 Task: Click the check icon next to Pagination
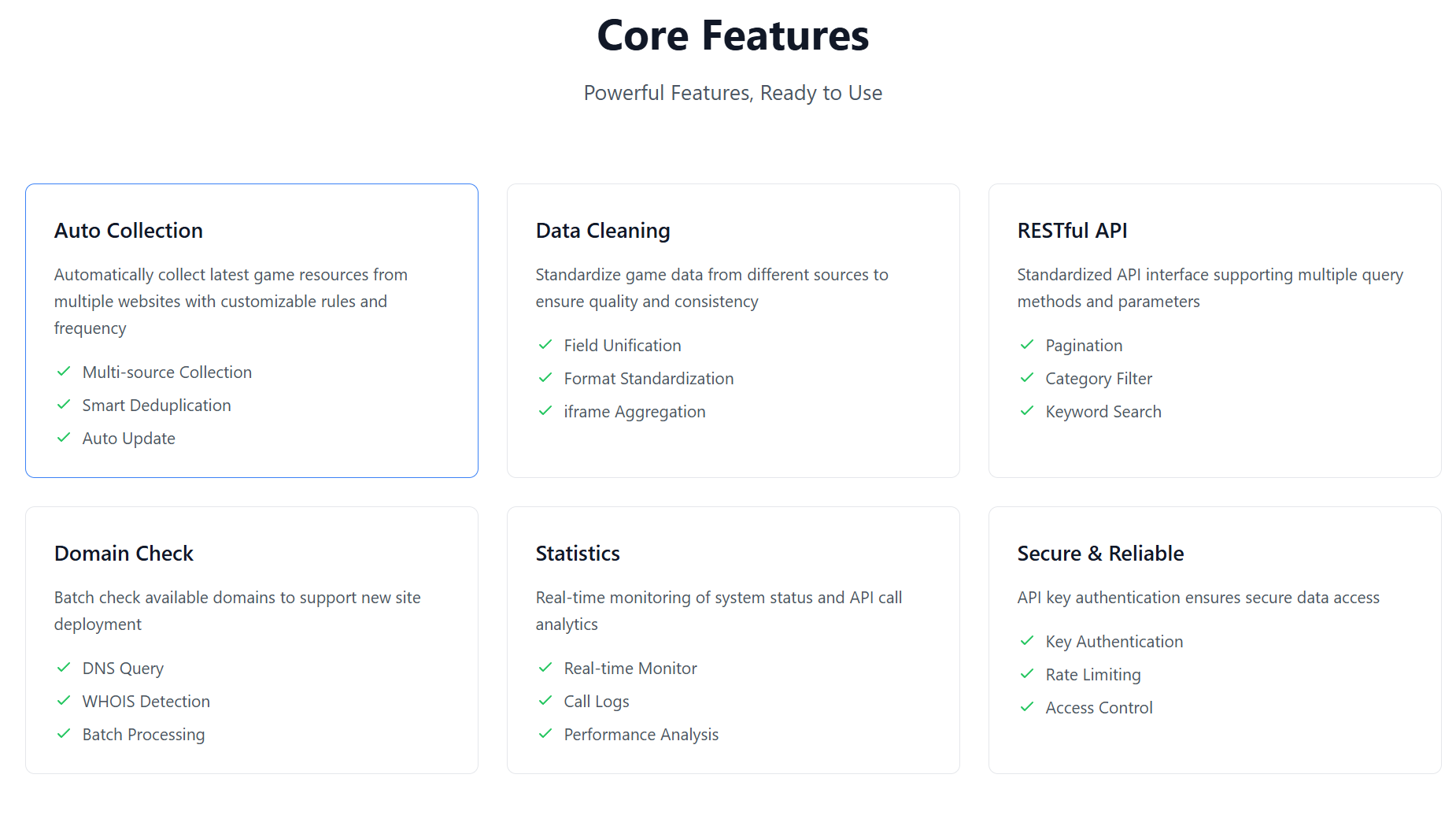(1027, 345)
